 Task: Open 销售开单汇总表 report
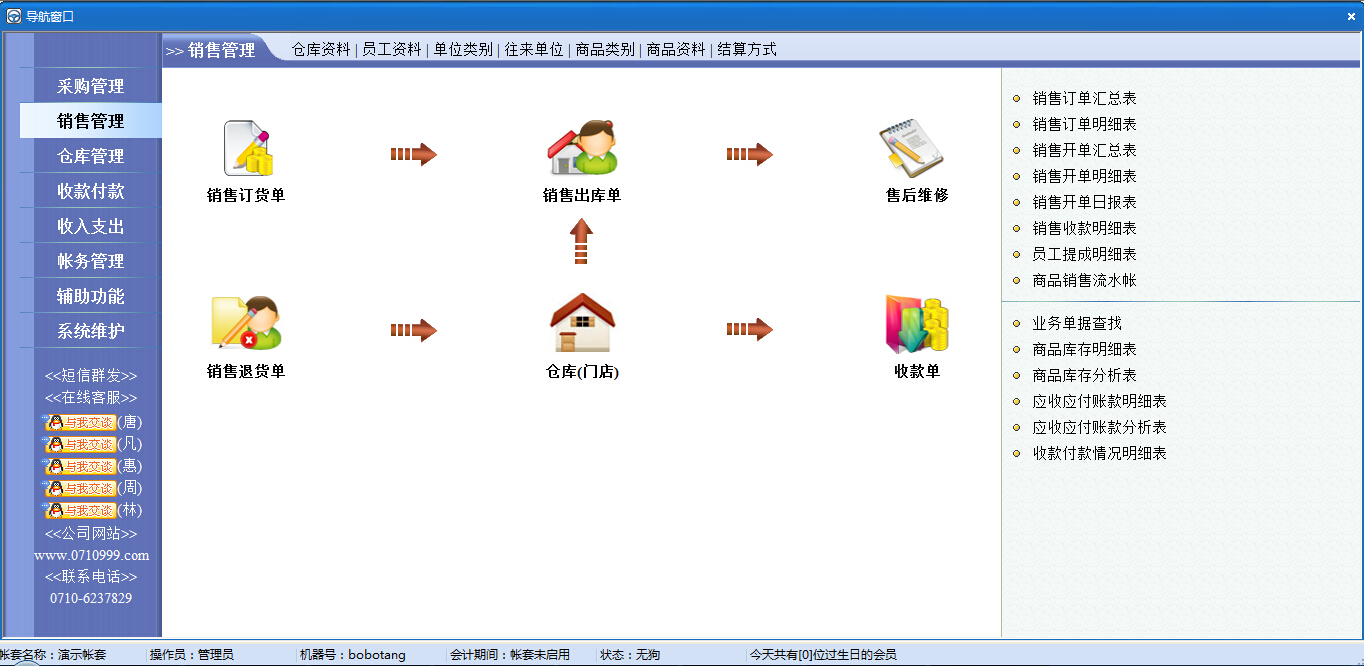point(1084,150)
